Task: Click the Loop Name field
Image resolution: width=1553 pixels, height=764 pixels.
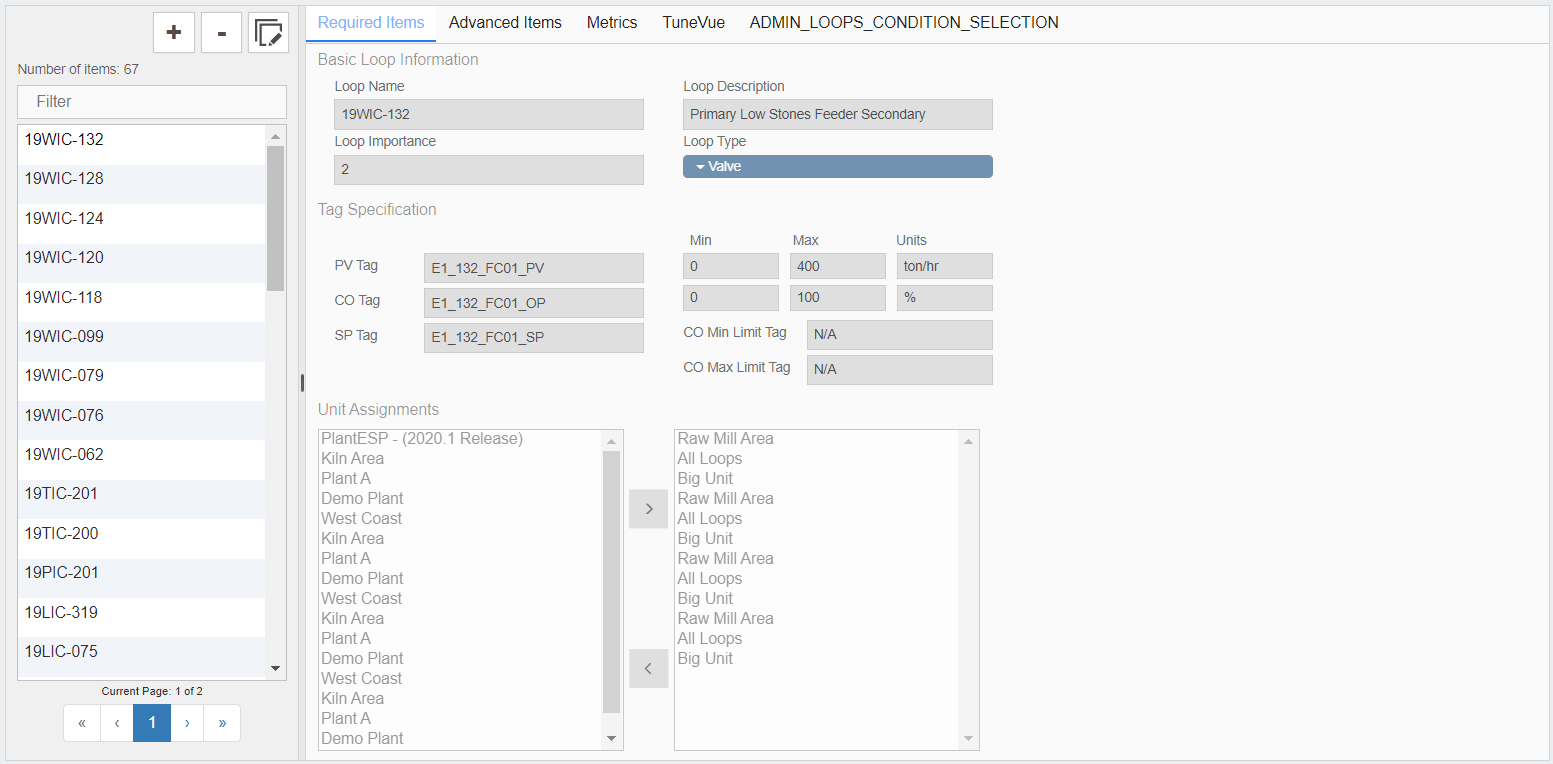Action: click(x=489, y=114)
